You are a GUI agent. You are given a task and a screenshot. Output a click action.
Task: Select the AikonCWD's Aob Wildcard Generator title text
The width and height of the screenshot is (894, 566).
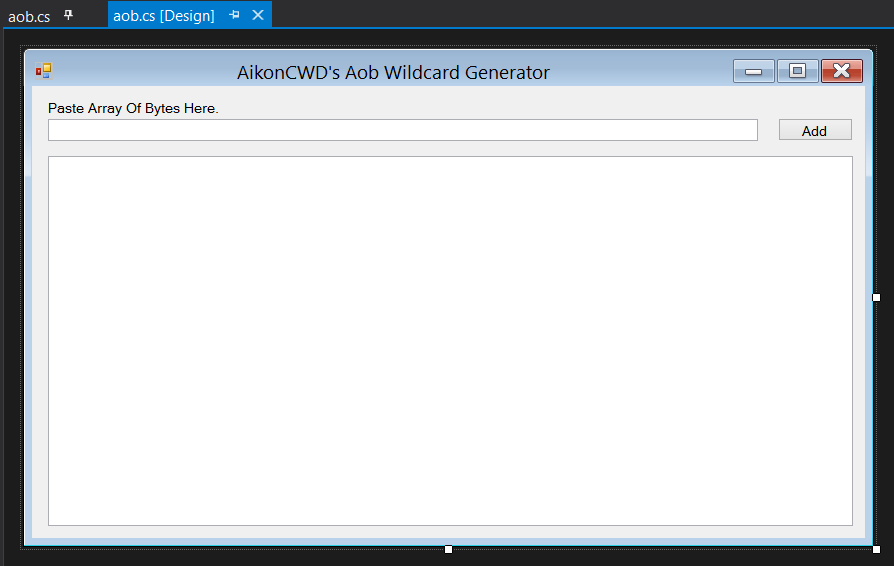393,72
